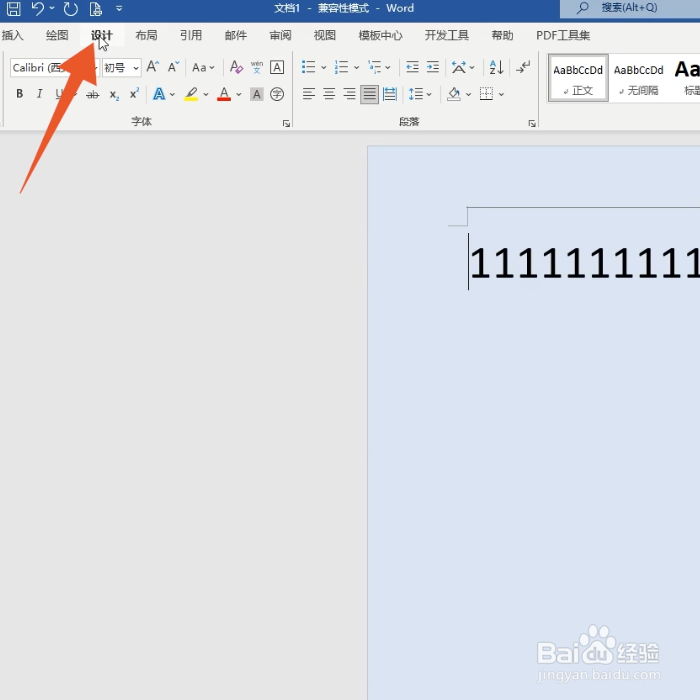This screenshot has width=700, height=700.
Task: Open Customize Quick Access Toolbar dropdown
Action: click(x=119, y=8)
